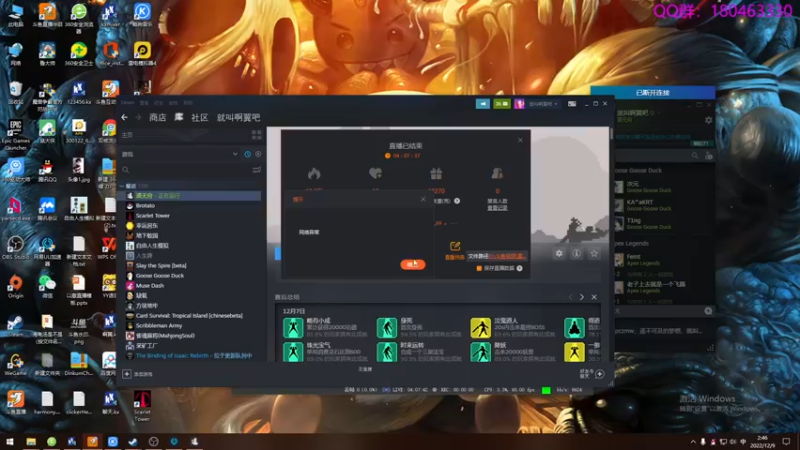Open friends list settings gear
800x450 pixels.
pos(708,120)
